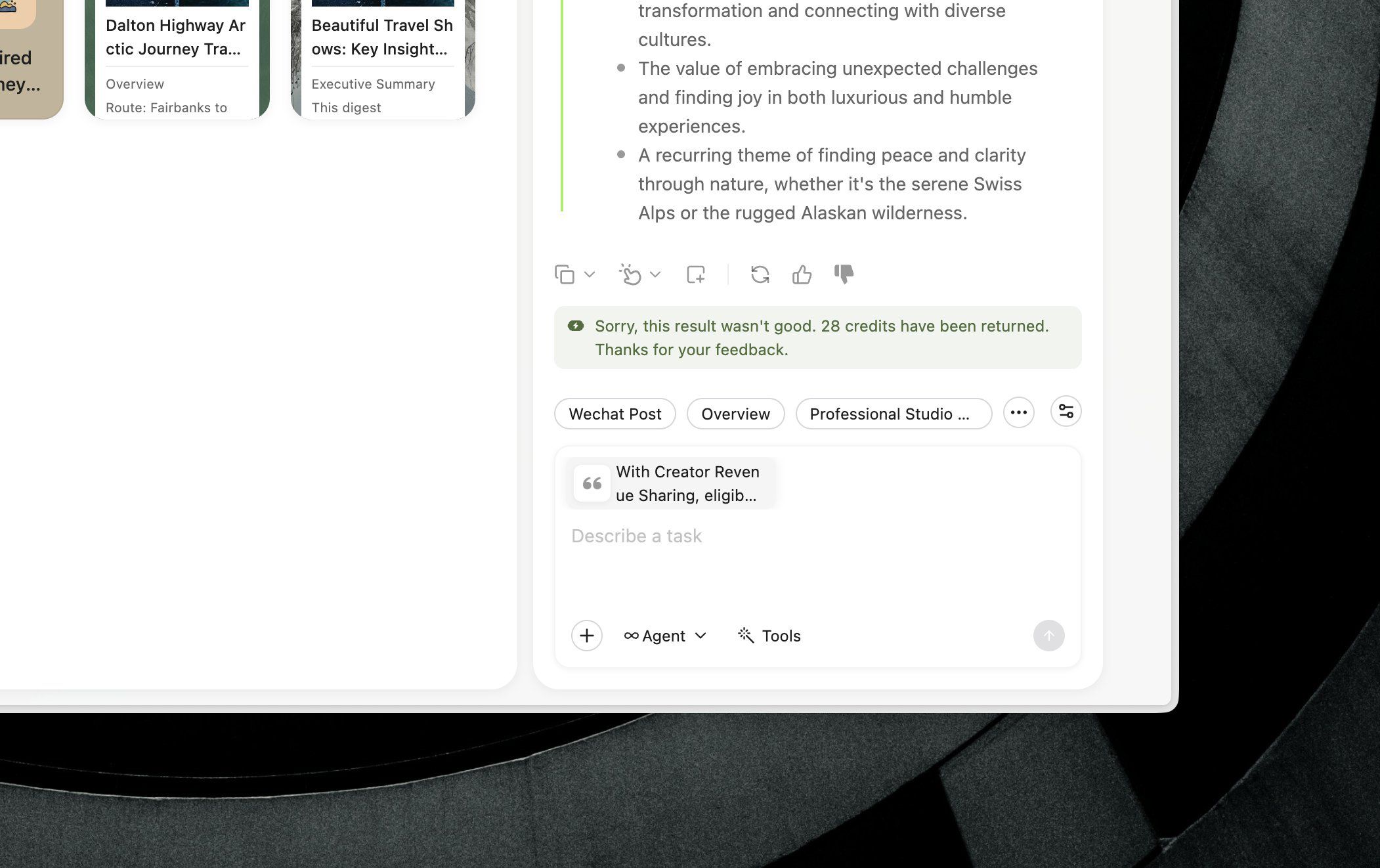Regenerate the response with refresh icon
Screen dimensions: 1380x868
(x=760, y=274)
